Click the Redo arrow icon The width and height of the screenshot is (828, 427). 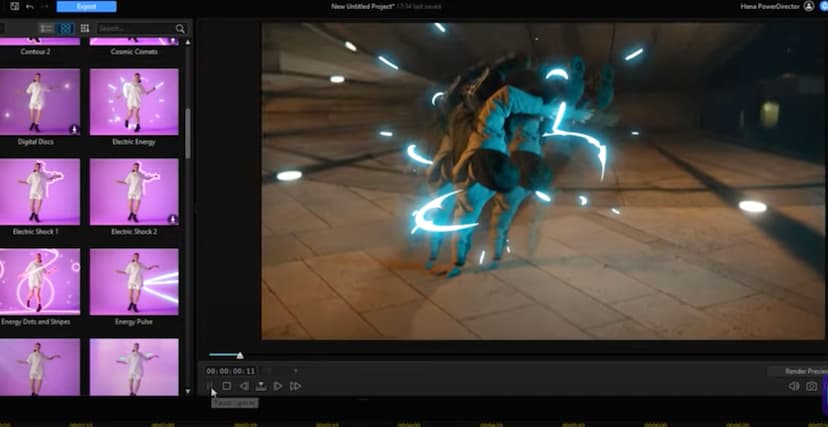pos(45,6)
